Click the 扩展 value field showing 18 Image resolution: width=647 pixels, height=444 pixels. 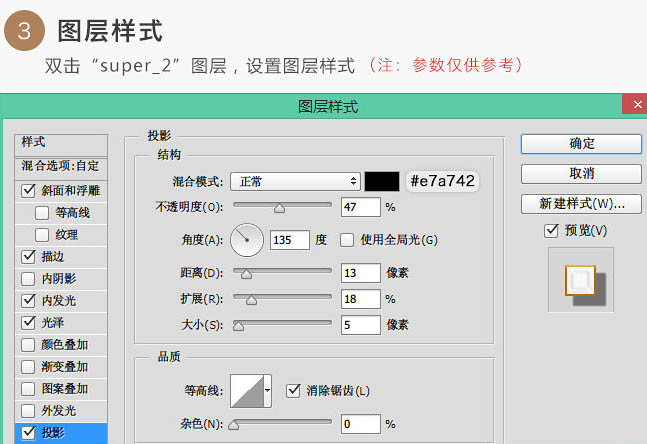[361, 299]
